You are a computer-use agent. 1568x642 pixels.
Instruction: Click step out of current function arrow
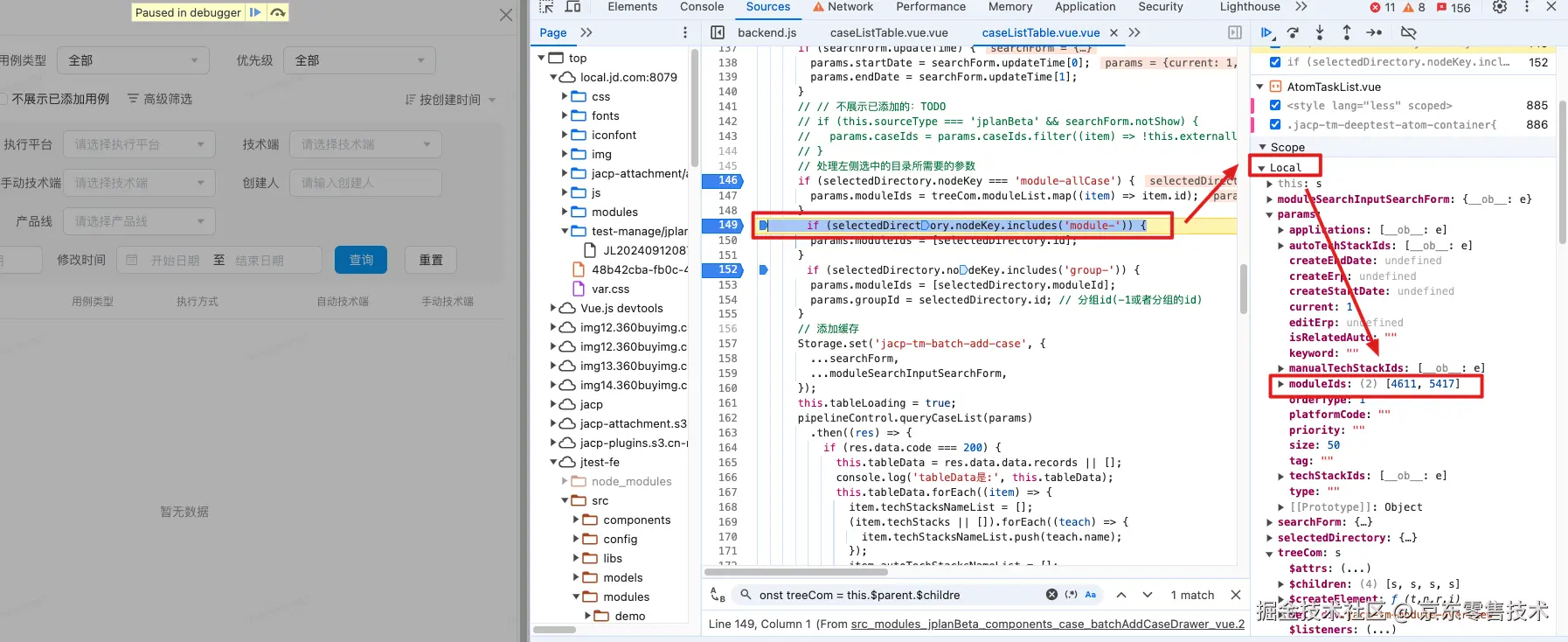(x=1347, y=32)
